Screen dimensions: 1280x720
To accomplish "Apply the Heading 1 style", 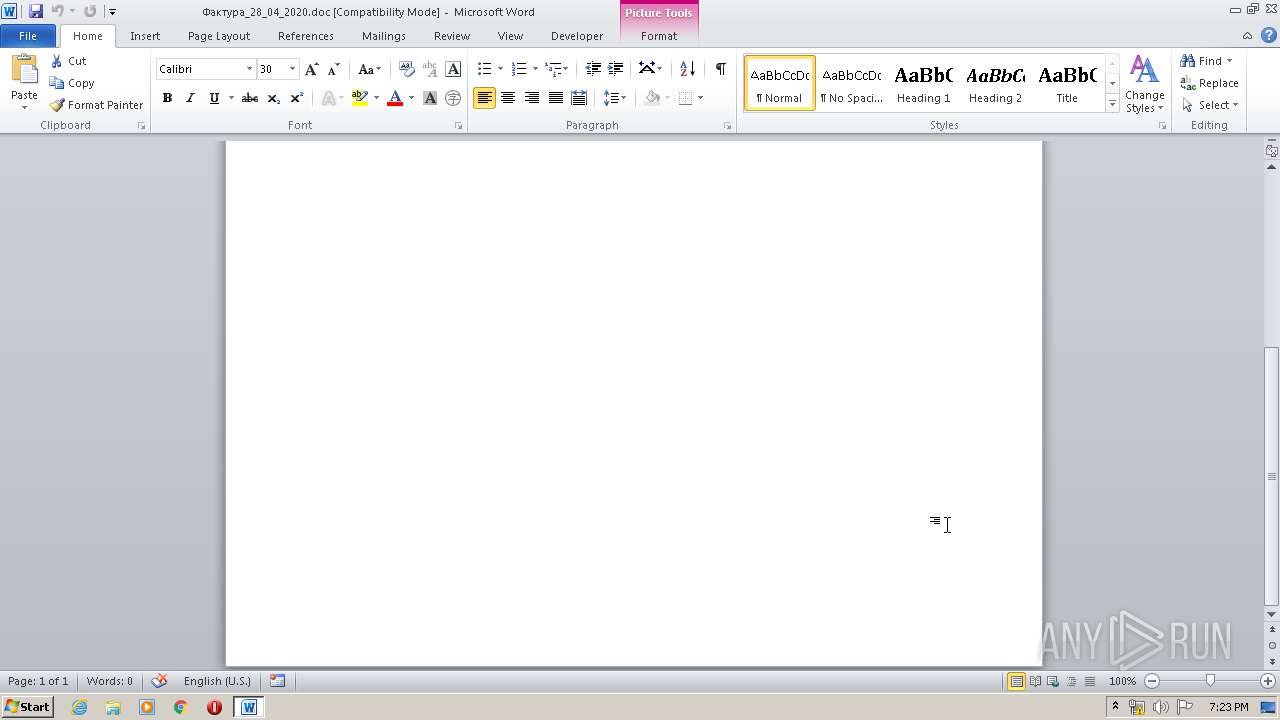I will 923,83.
